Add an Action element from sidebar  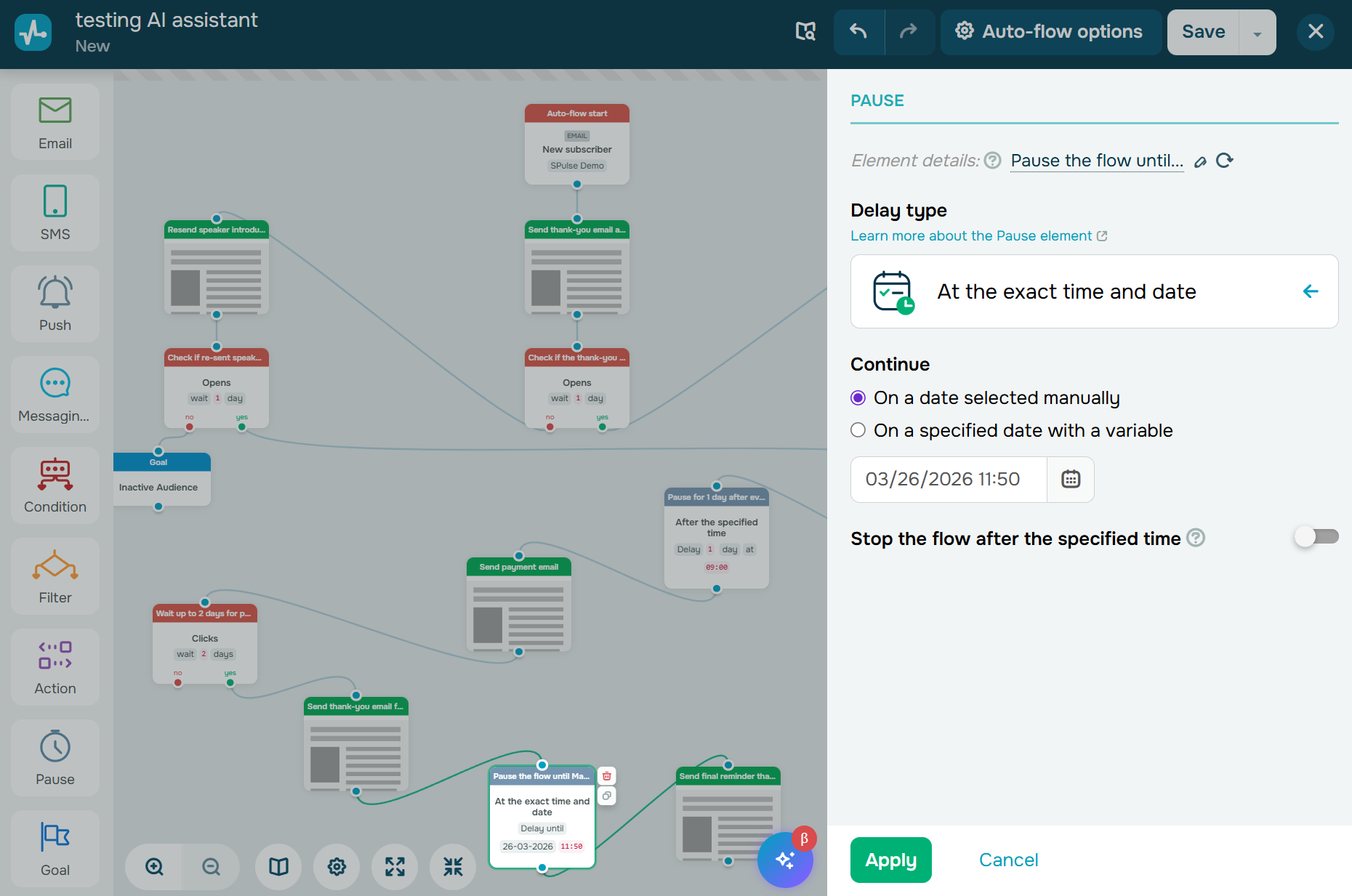(x=55, y=667)
